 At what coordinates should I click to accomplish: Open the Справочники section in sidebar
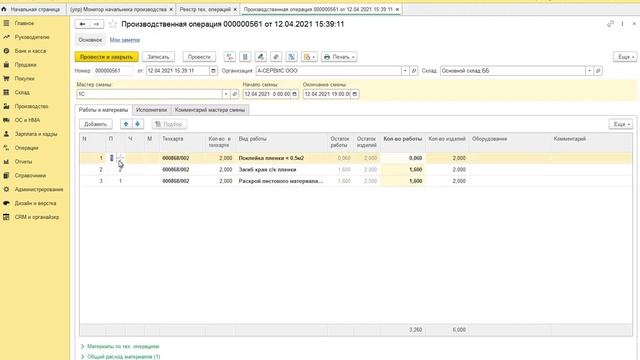click(30, 176)
